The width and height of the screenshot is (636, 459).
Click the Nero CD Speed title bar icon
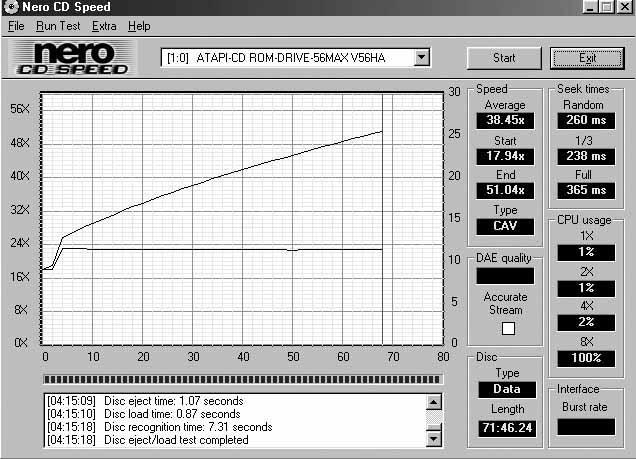9,7
